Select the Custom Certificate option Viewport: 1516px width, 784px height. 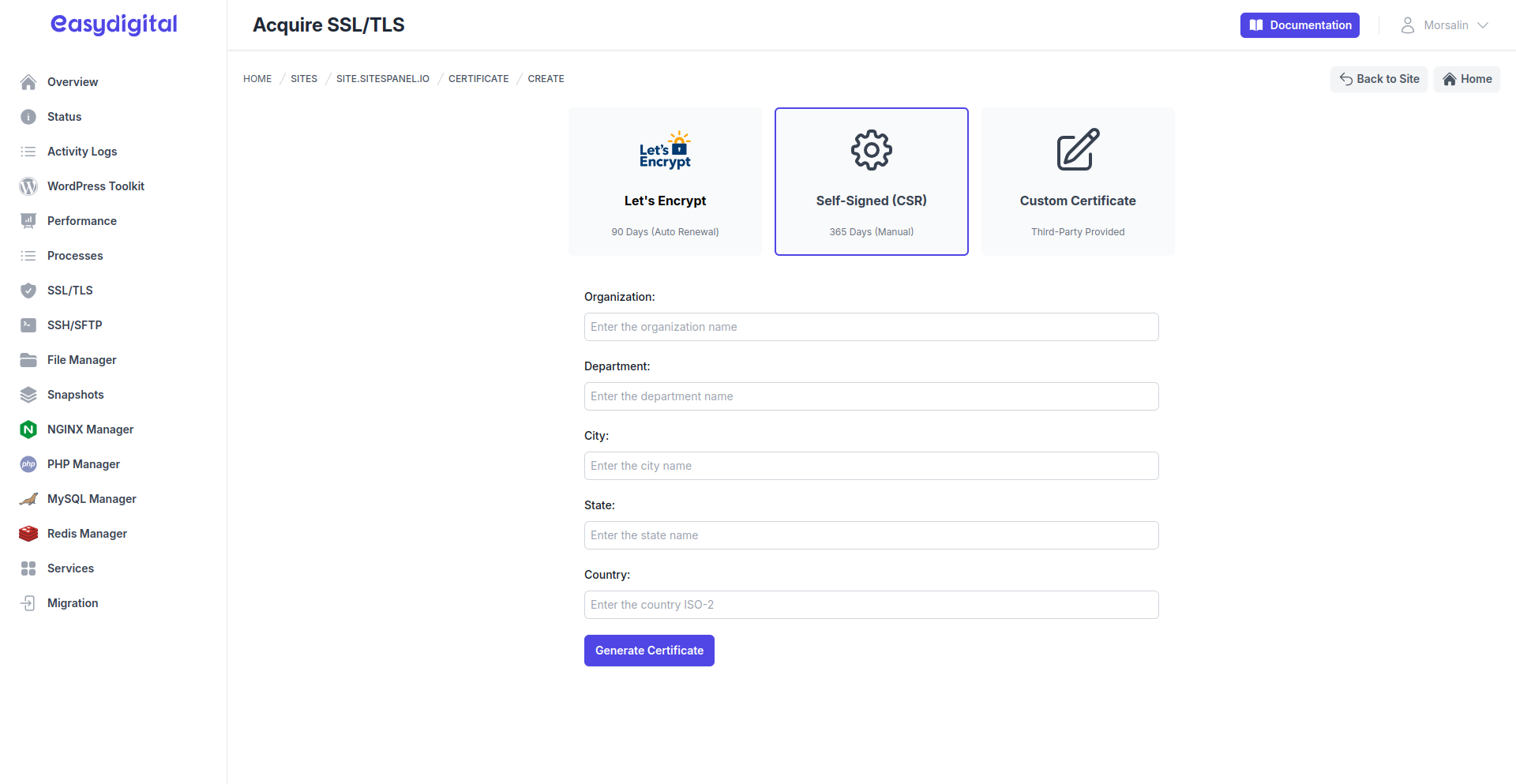pyautogui.click(x=1077, y=182)
